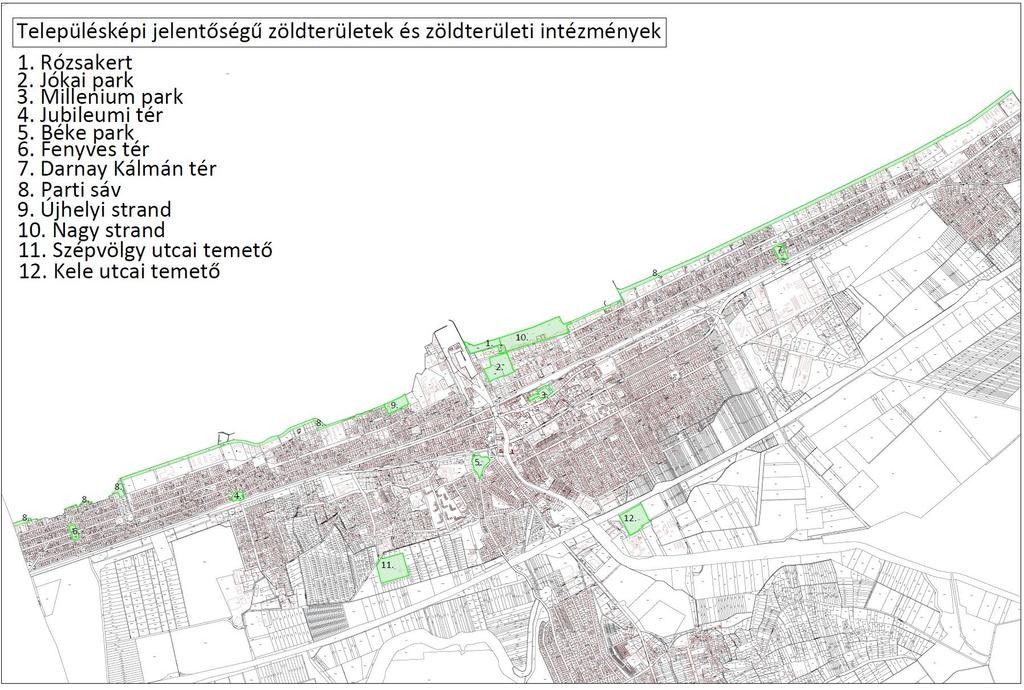Click legend entry '8. Parti sáv'
Image resolution: width=1024 pixels, height=690 pixels.
(69, 190)
